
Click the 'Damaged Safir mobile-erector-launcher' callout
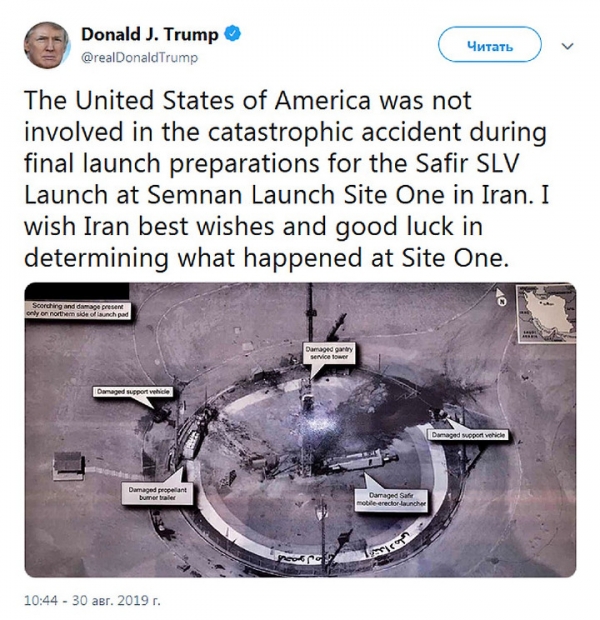pos(391,500)
